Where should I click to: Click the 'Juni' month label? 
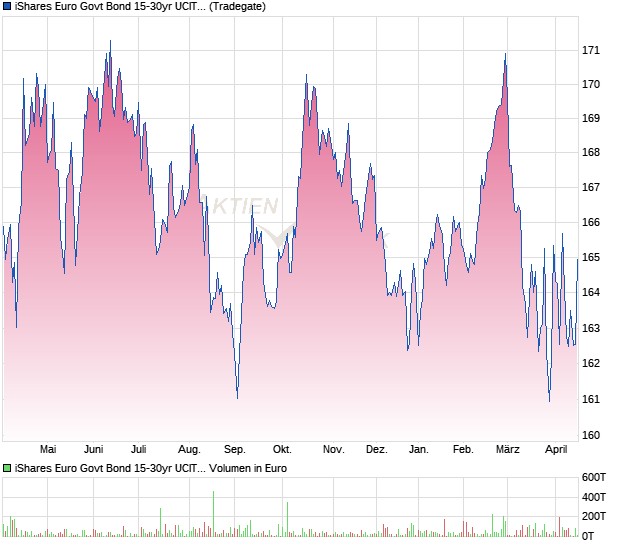click(x=94, y=450)
